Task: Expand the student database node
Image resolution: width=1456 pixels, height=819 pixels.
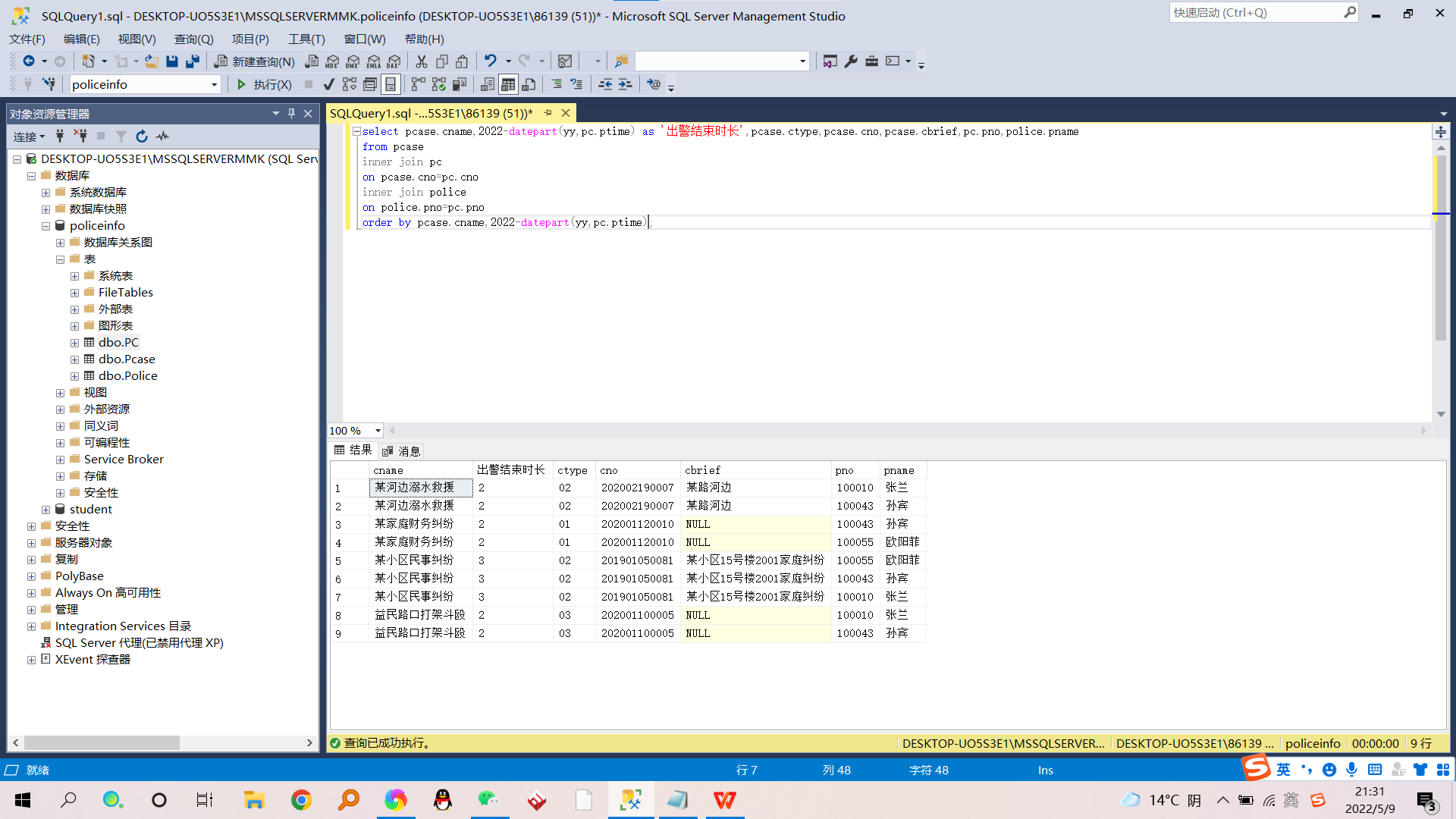Action: (45, 509)
